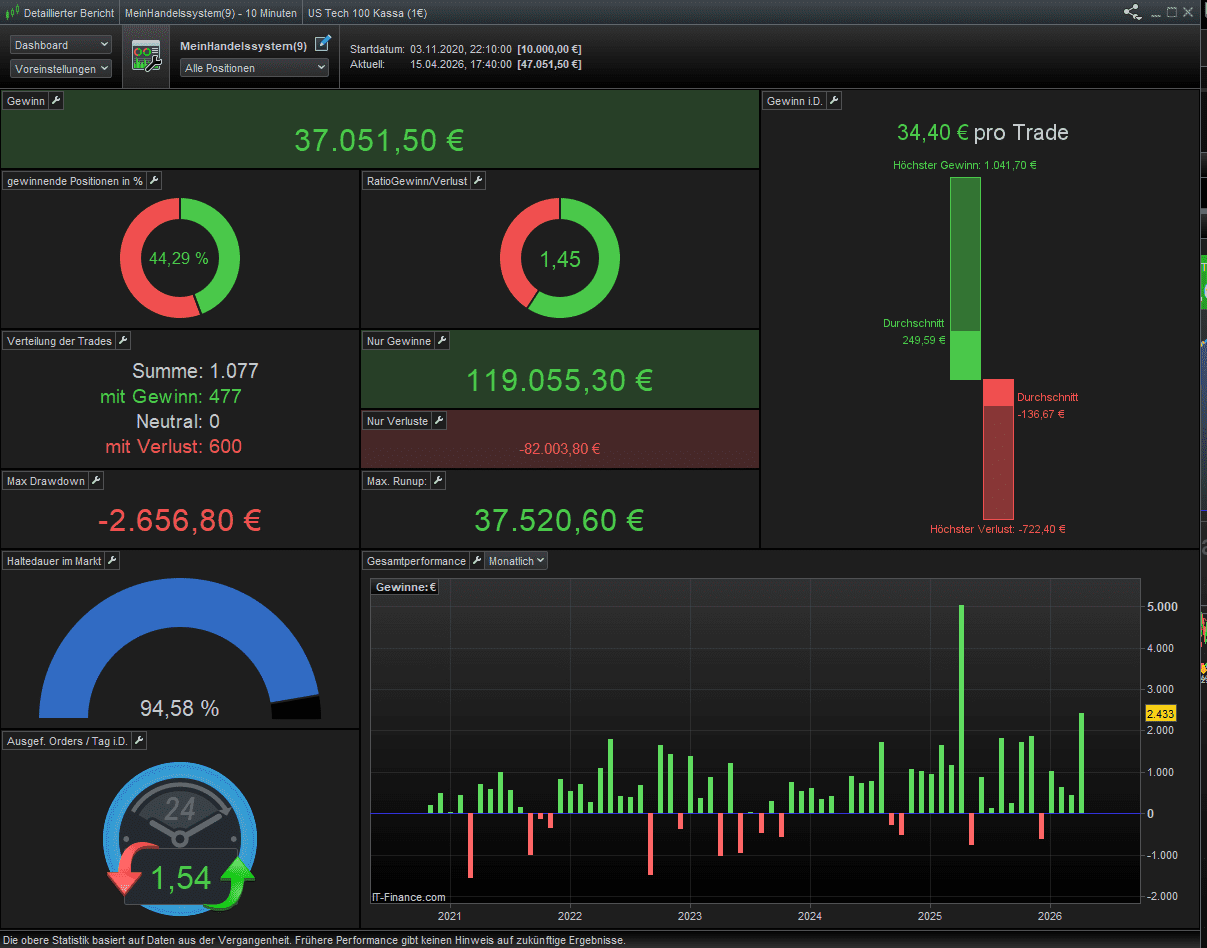The height and width of the screenshot is (948, 1207).
Task: Open Haltedauer im Markt wrench settings
Action: (x=112, y=561)
